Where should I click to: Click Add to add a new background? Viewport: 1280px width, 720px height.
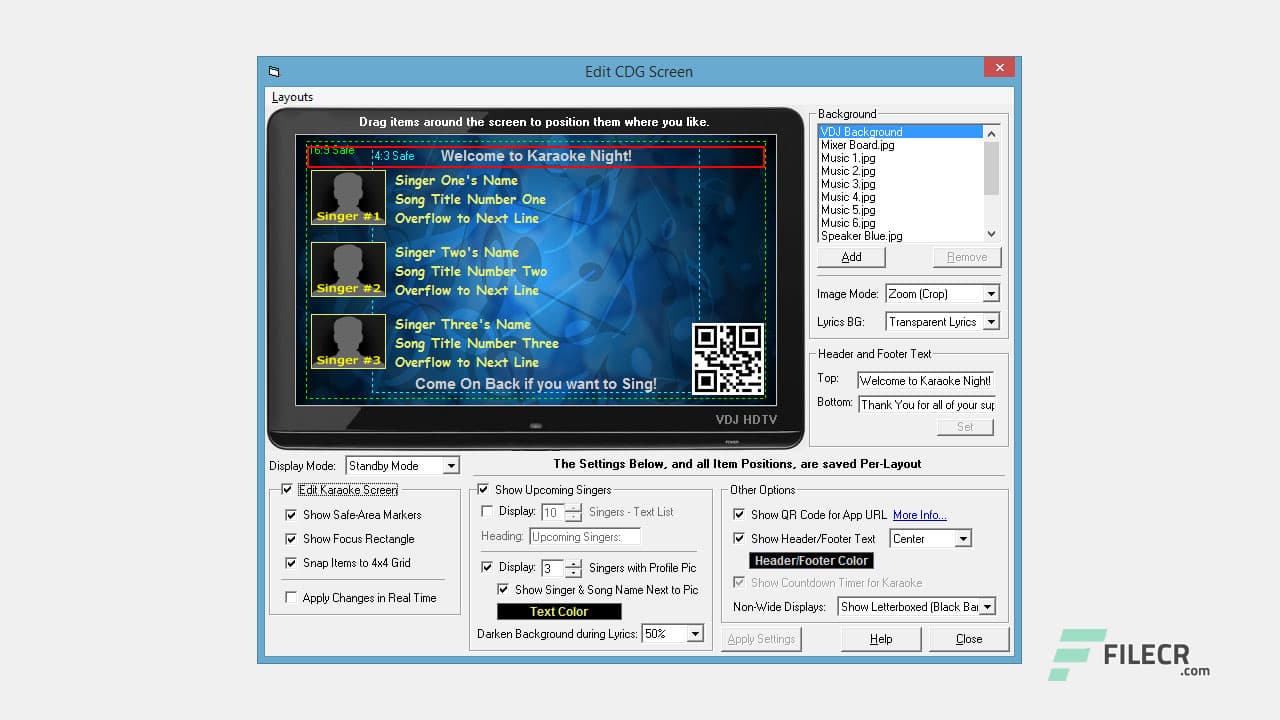851,257
